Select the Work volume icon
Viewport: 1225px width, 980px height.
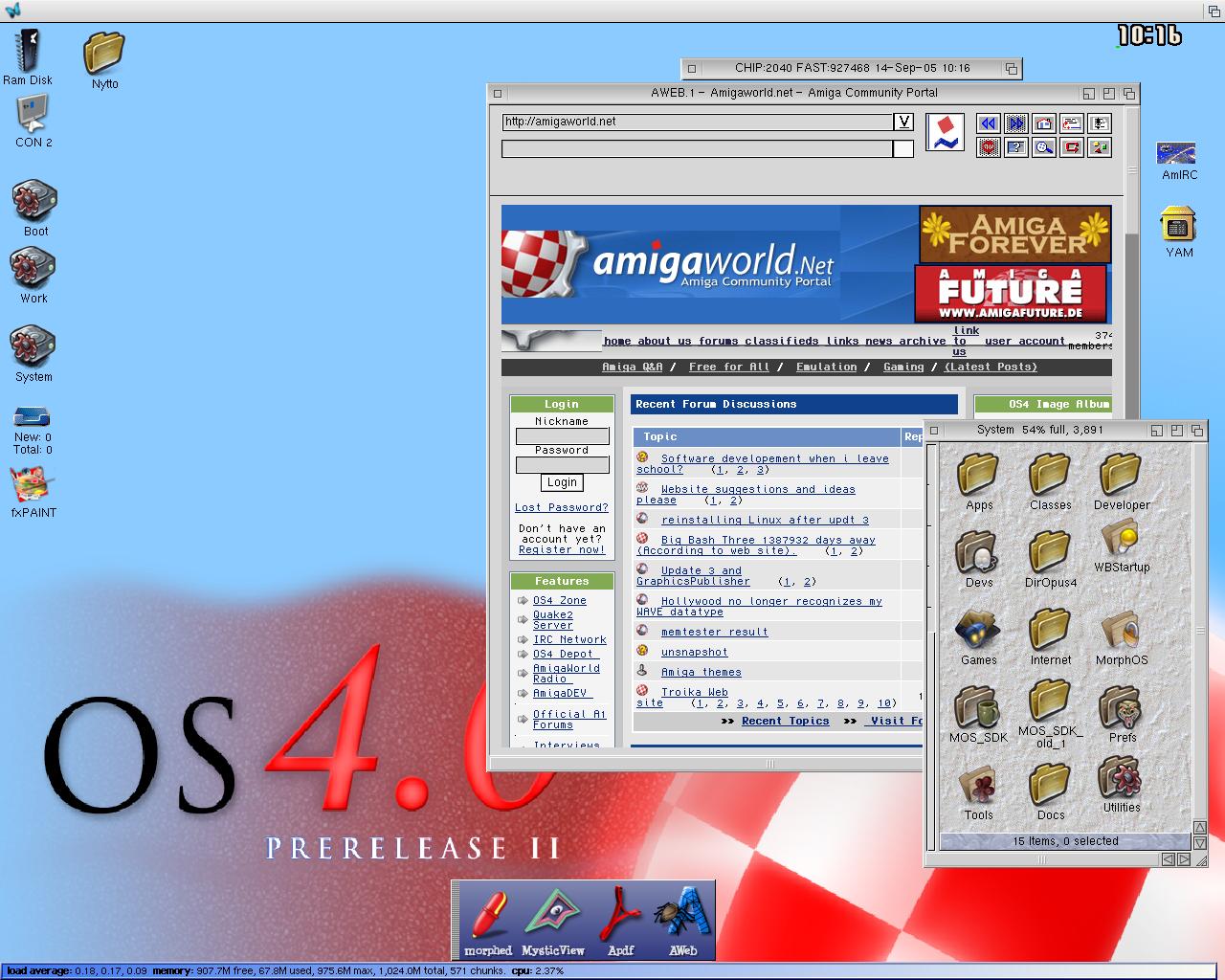click(33, 277)
